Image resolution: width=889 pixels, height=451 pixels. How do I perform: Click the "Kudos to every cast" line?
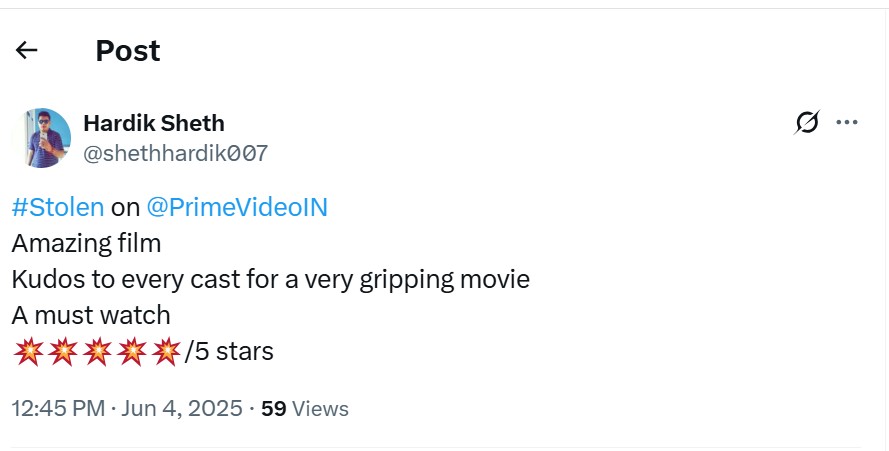pyautogui.click(x=270, y=279)
